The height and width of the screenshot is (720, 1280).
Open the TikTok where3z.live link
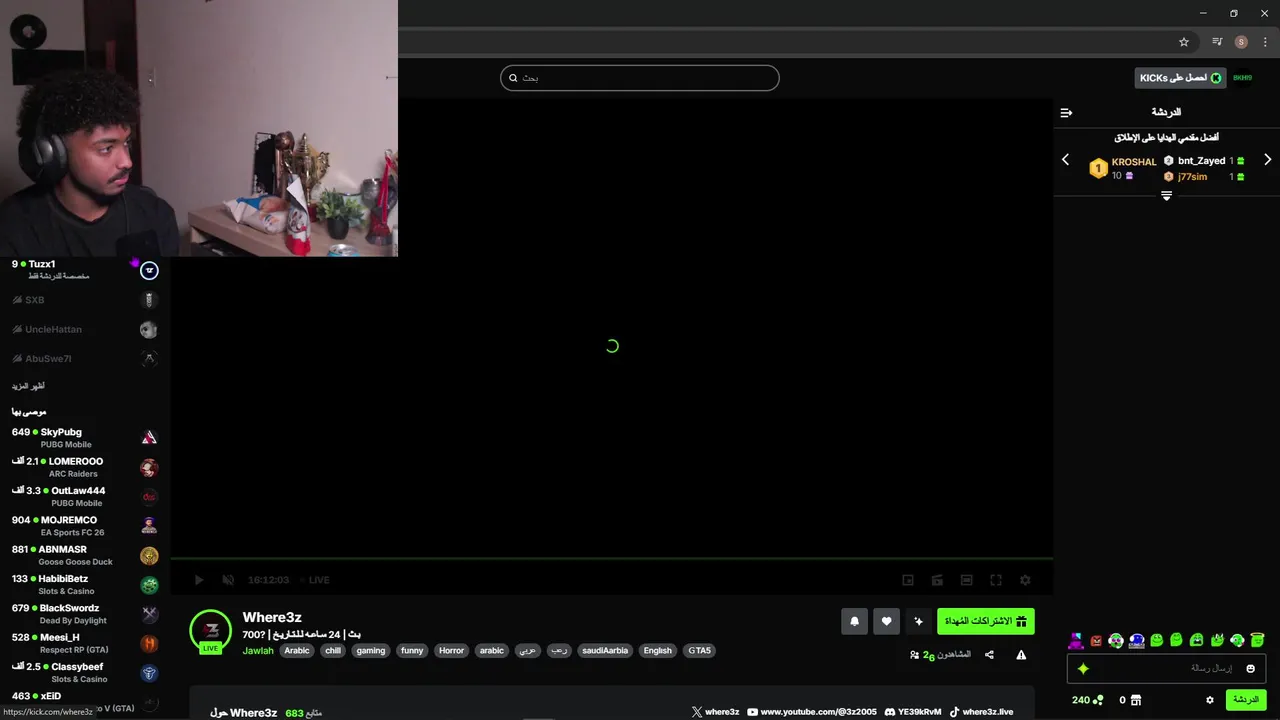tap(981, 712)
